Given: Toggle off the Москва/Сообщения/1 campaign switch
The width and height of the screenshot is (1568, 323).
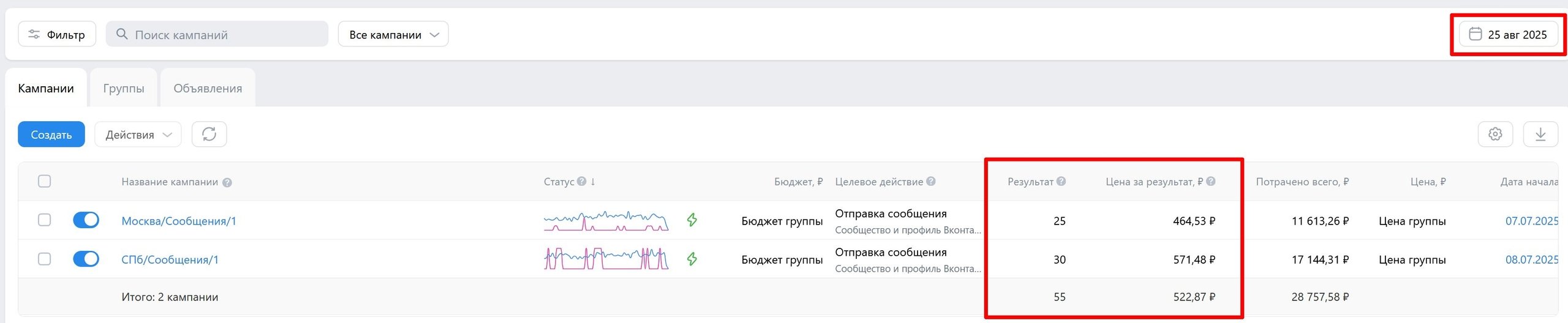Looking at the screenshot, I should (86, 220).
